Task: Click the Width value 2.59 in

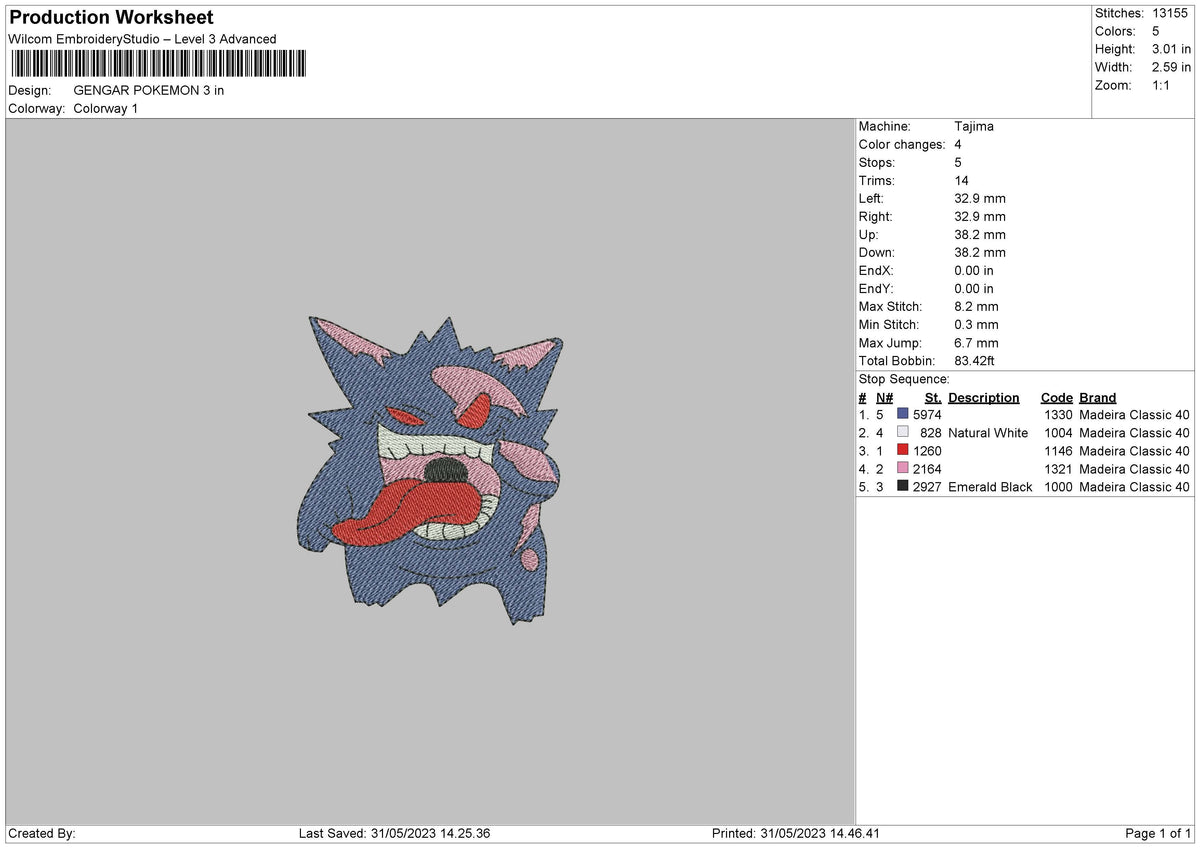Action: pos(1171,67)
